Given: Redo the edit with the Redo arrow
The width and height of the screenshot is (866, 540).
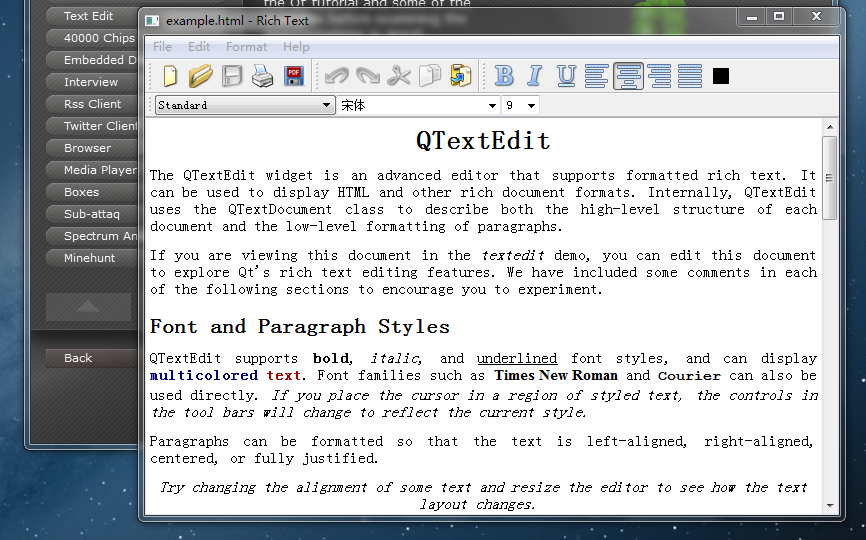Looking at the screenshot, I should tap(368, 76).
